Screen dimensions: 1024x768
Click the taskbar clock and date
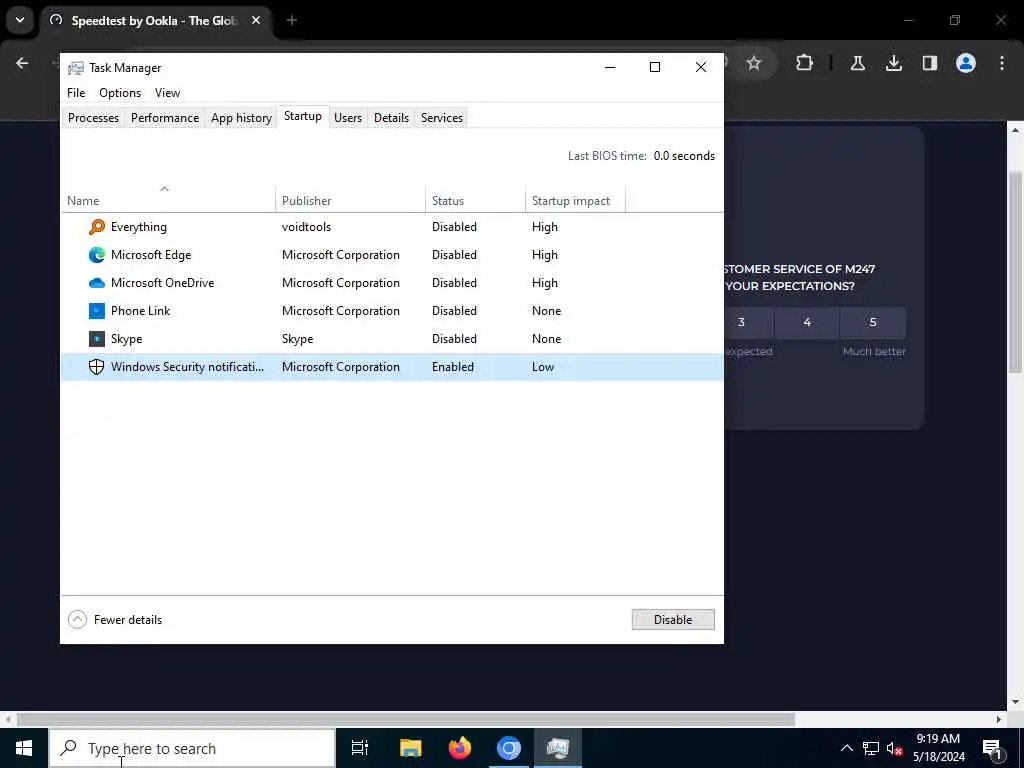tap(938, 748)
